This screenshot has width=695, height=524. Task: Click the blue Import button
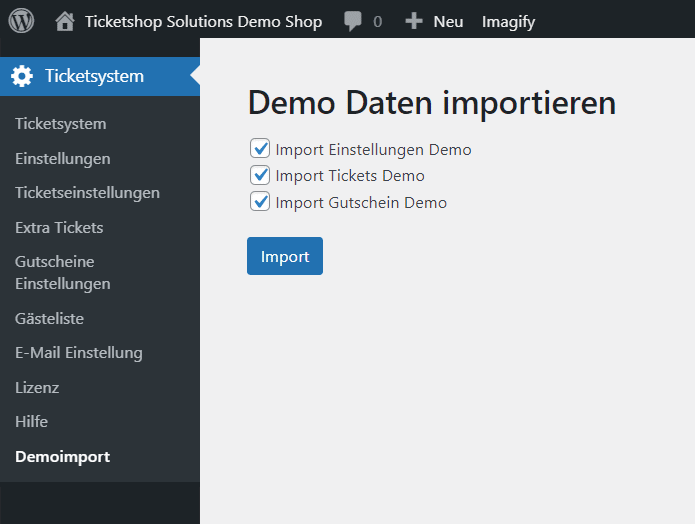coord(285,256)
